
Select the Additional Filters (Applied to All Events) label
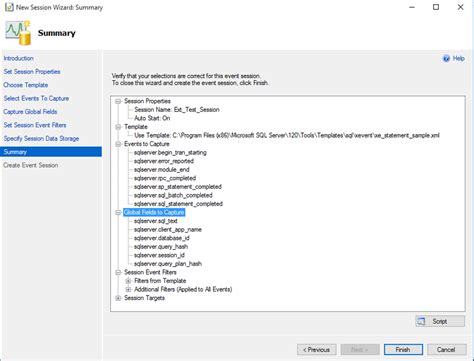pyautogui.click(x=183, y=289)
